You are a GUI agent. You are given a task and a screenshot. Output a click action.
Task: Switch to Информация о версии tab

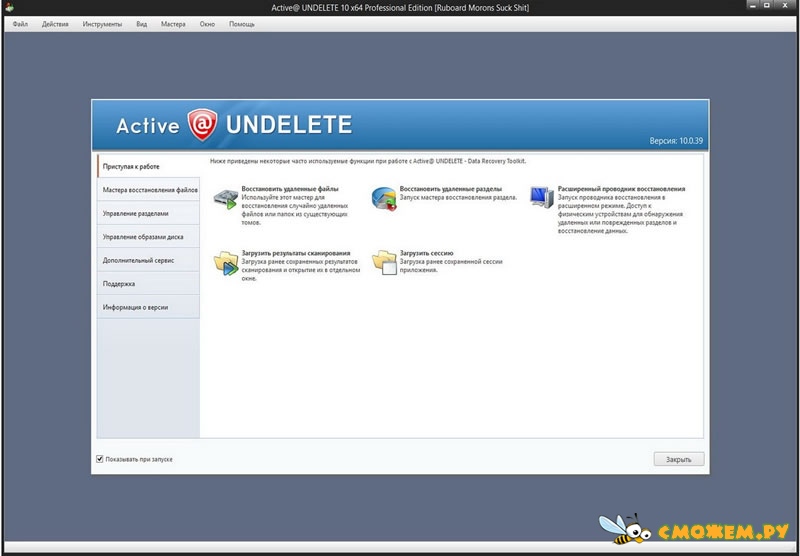148,307
